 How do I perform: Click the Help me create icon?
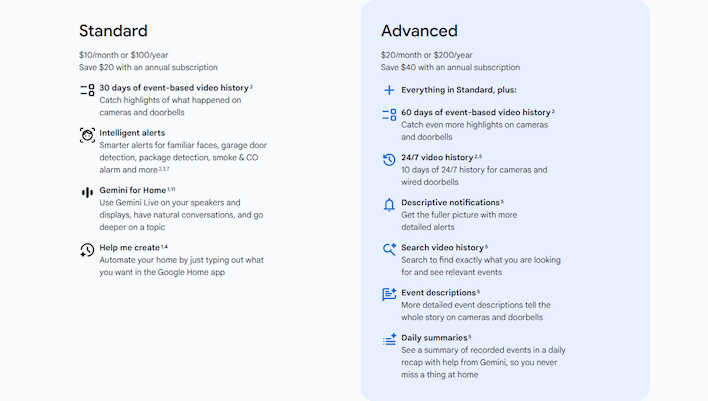tap(87, 250)
